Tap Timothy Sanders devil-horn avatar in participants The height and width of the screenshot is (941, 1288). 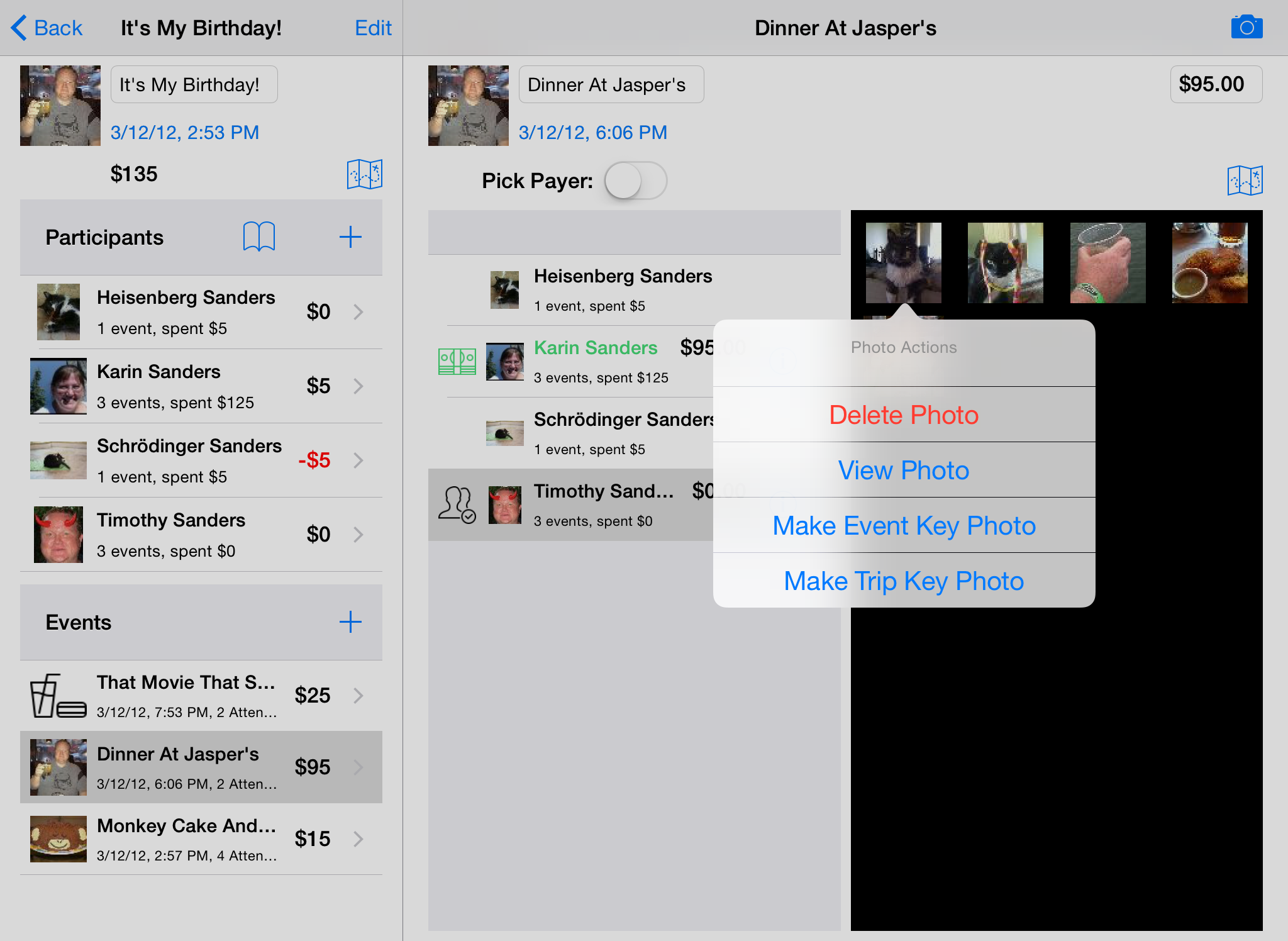[x=58, y=535]
